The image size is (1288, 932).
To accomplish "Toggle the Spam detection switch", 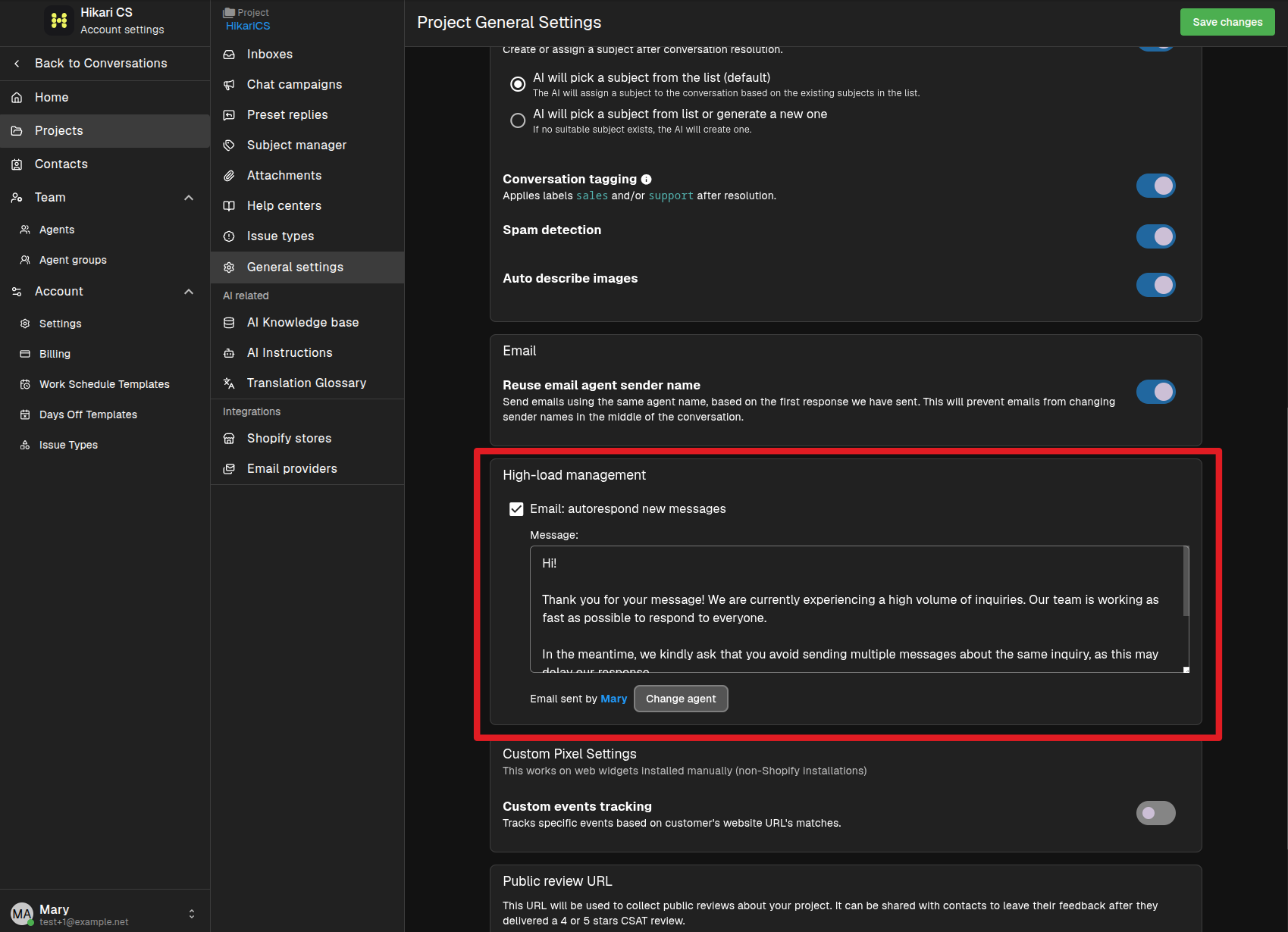I will coord(1155,236).
